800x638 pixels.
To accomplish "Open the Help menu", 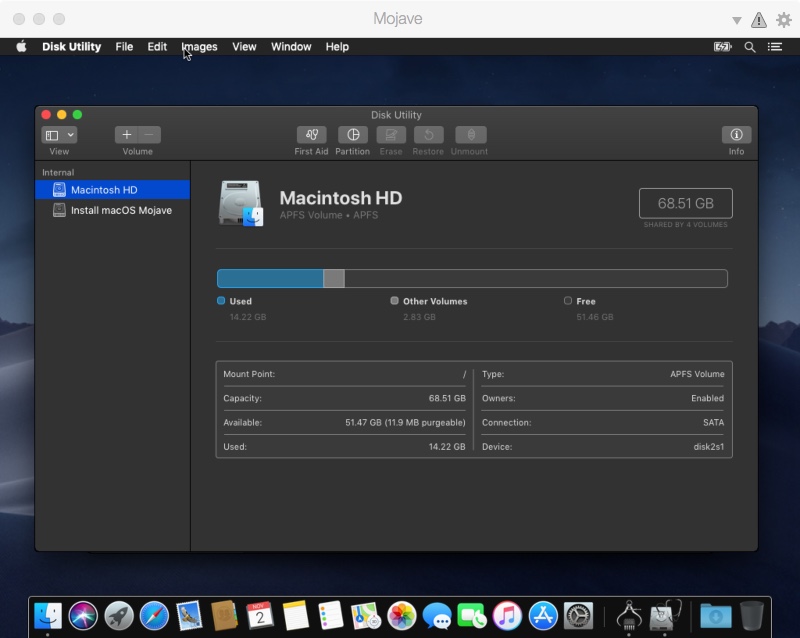I will [x=337, y=47].
